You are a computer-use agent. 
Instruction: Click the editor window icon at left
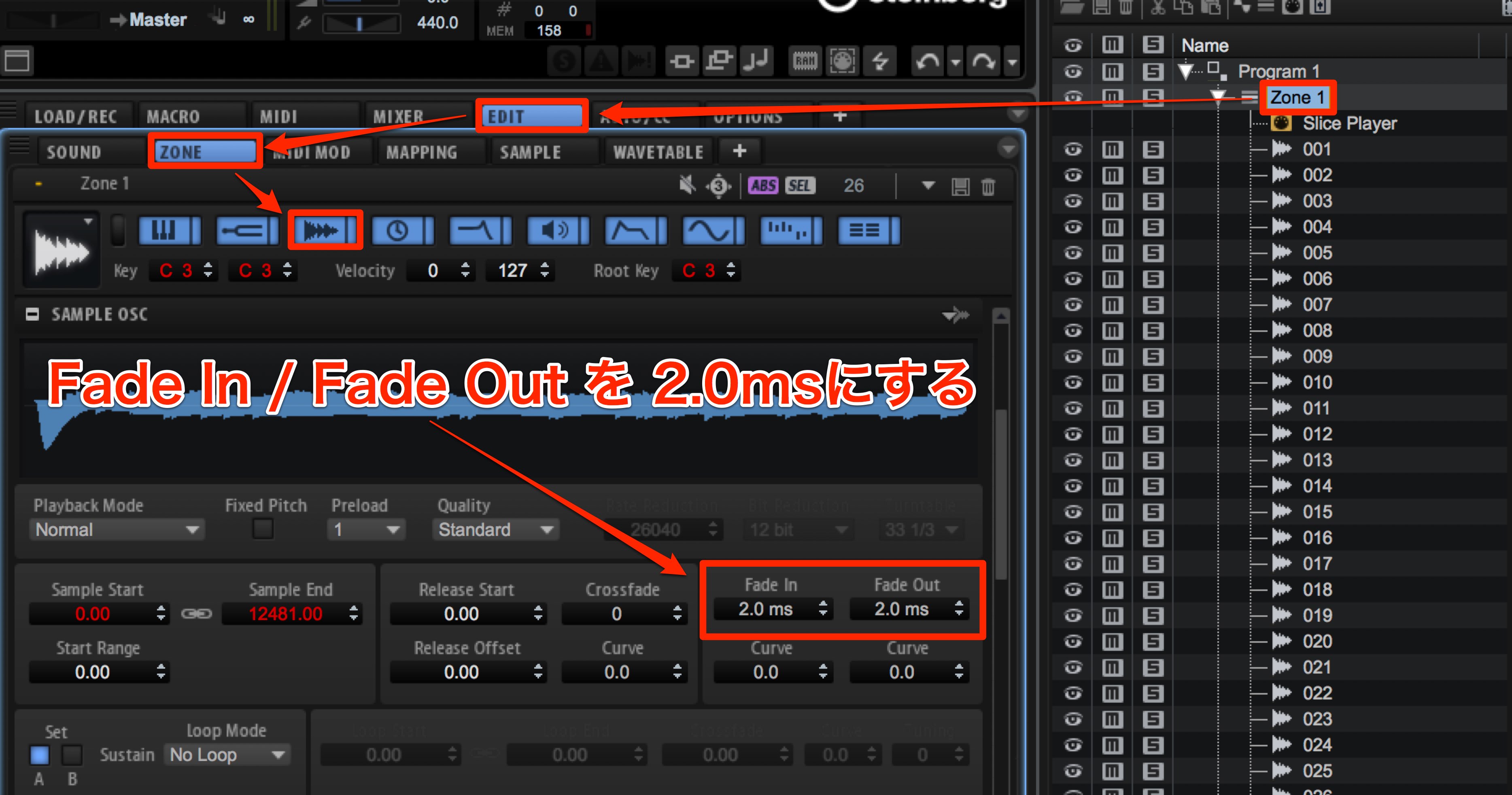coord(17,60)
